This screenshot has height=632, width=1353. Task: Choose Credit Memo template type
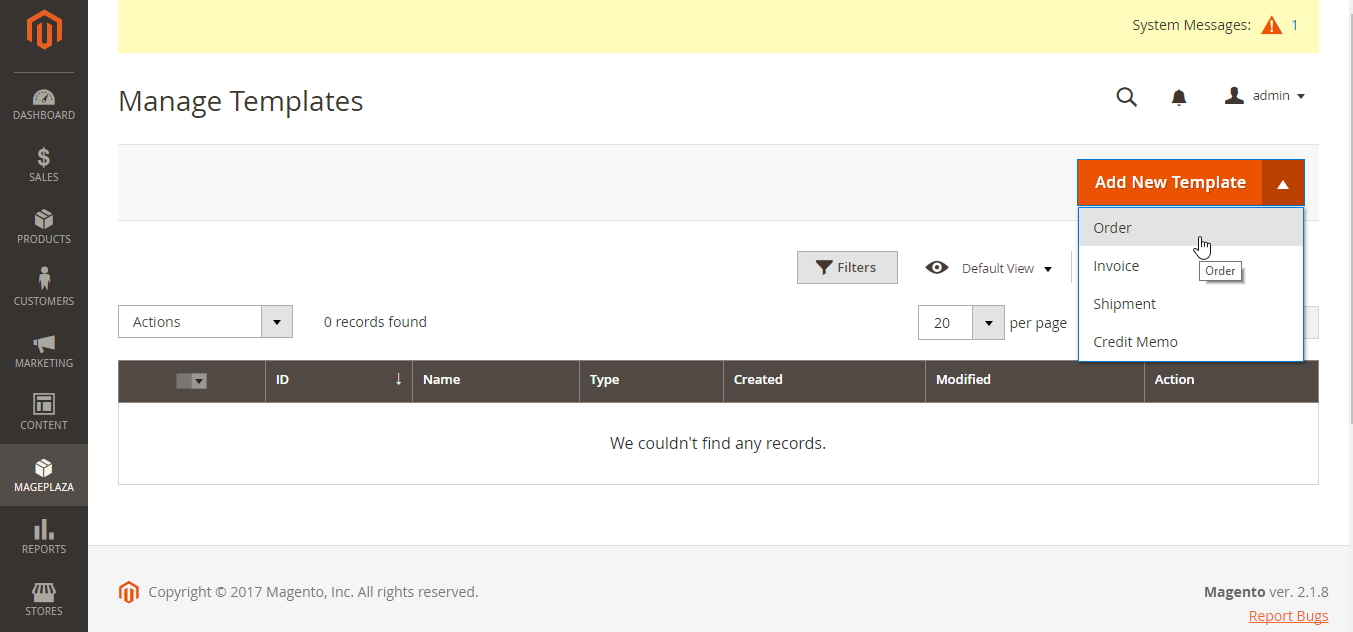[x=1135, y=342]
